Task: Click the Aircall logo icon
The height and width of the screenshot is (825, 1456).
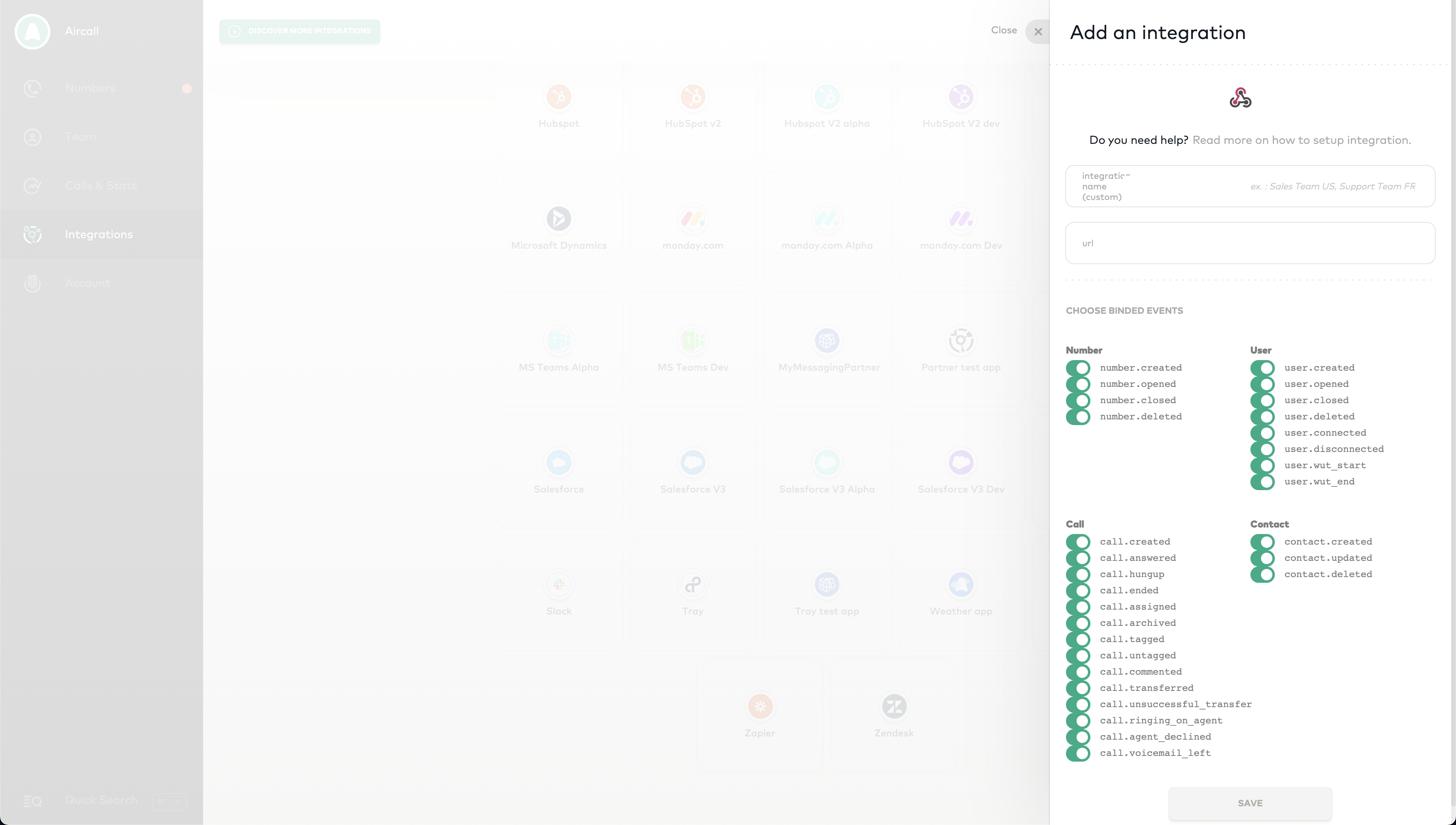Action: (x=32, y=32)
